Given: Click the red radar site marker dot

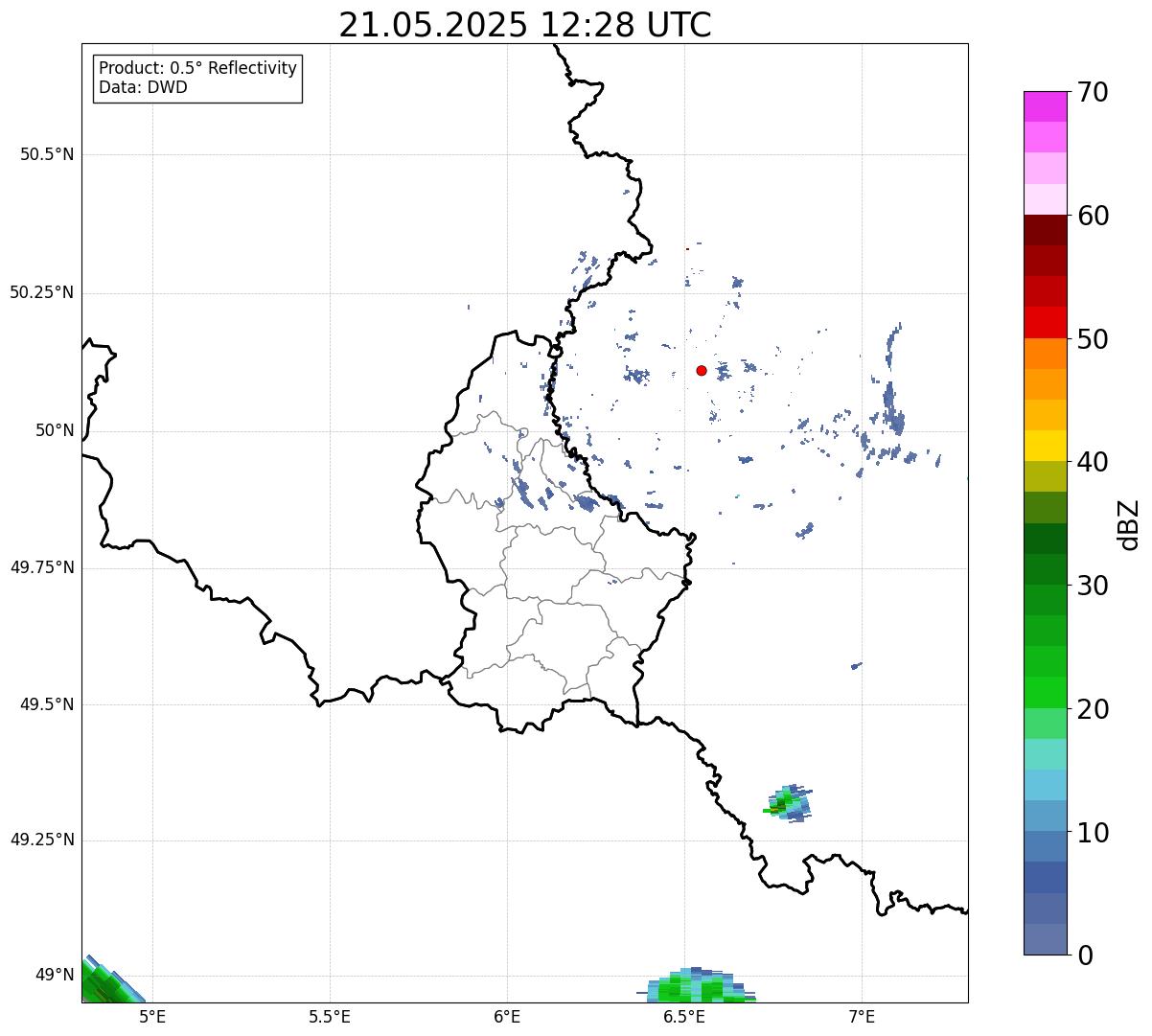Looking at the screenshot, I should click(x=702, y=370).
